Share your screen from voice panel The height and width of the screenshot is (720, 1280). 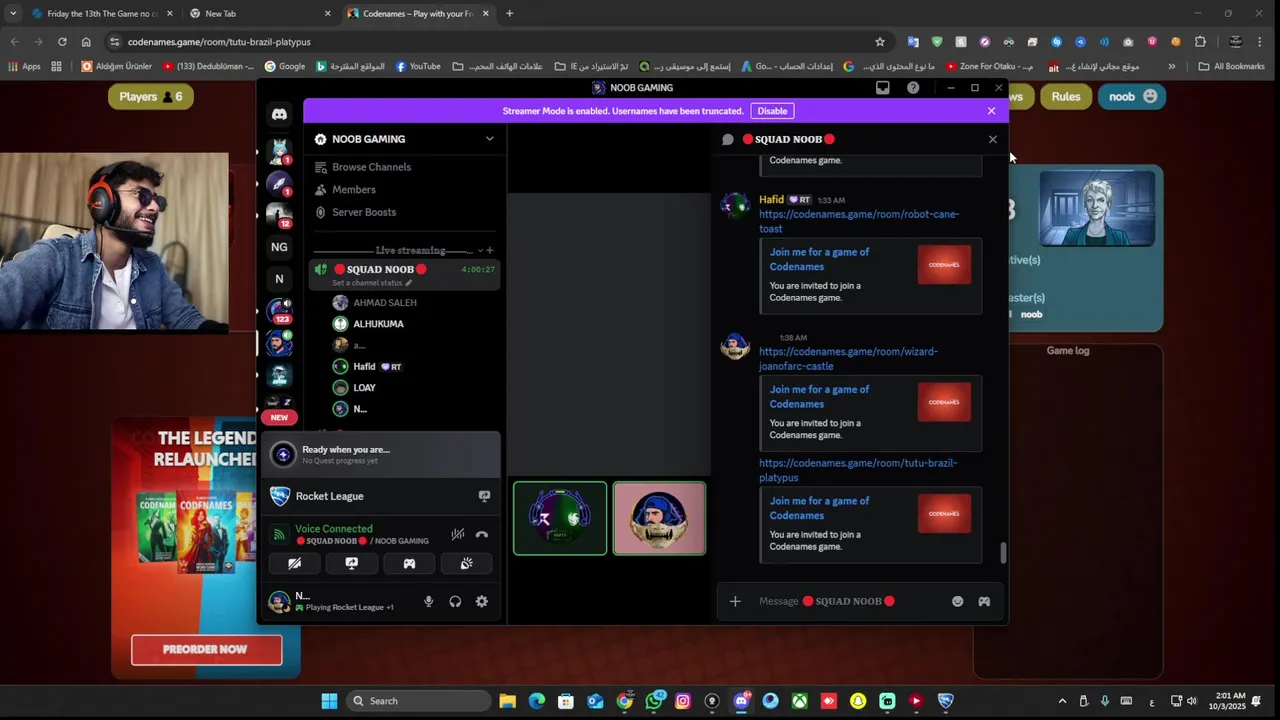point(351,564)
